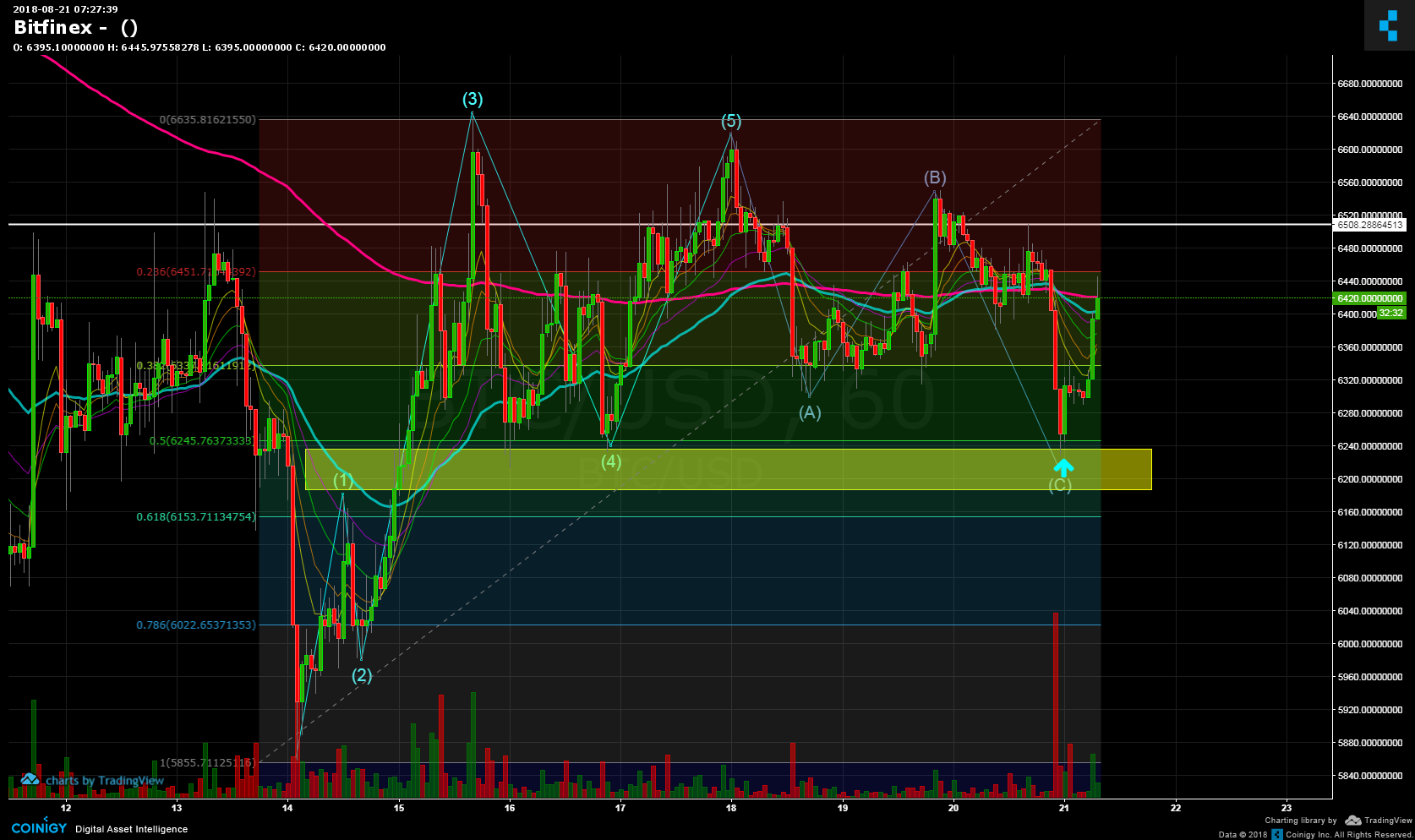Screen dimensions: 1415x840
Task: Click date axis label 23
Action: (x=1287, y=808)
